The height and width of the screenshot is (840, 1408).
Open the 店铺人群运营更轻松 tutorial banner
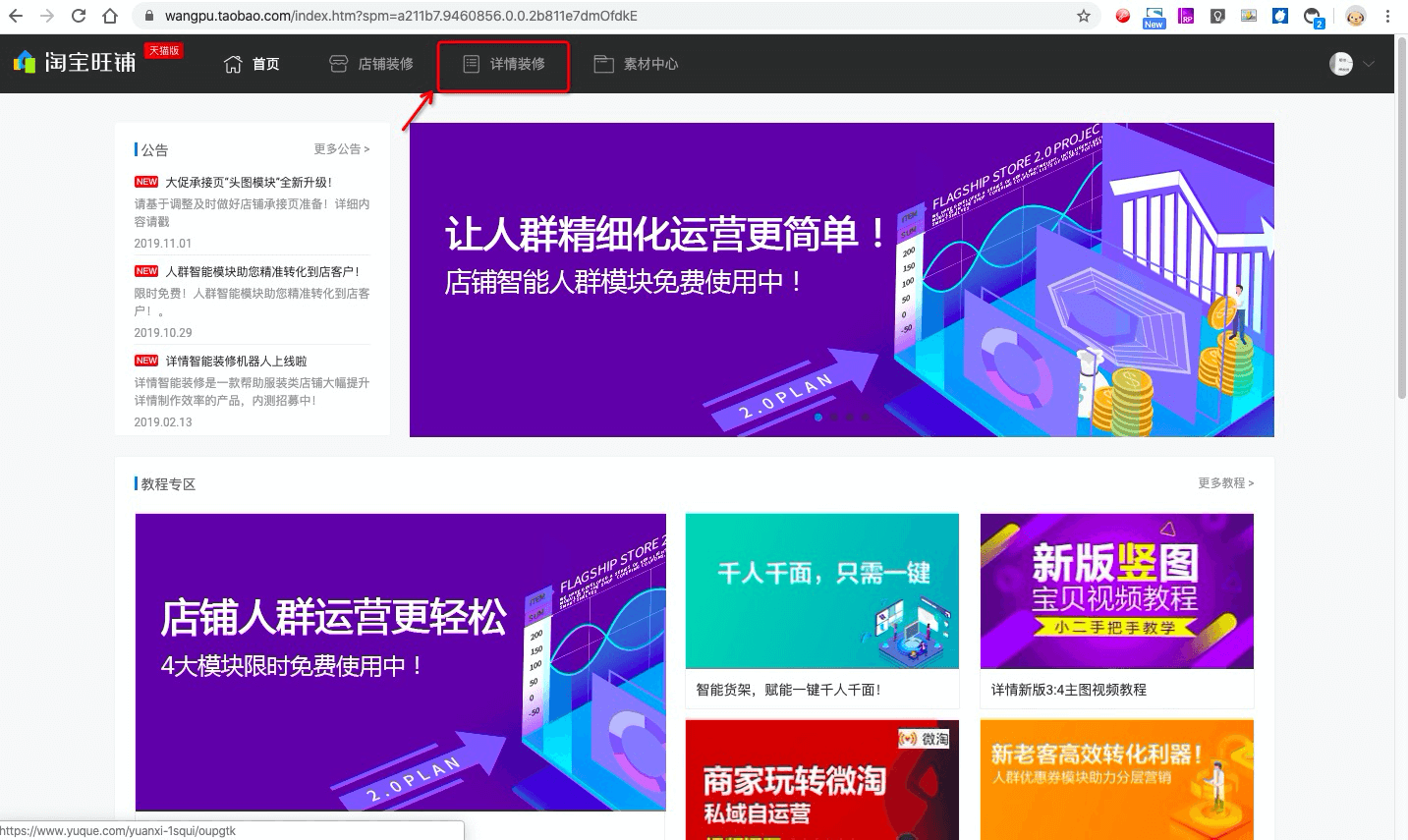click(401, 662)
